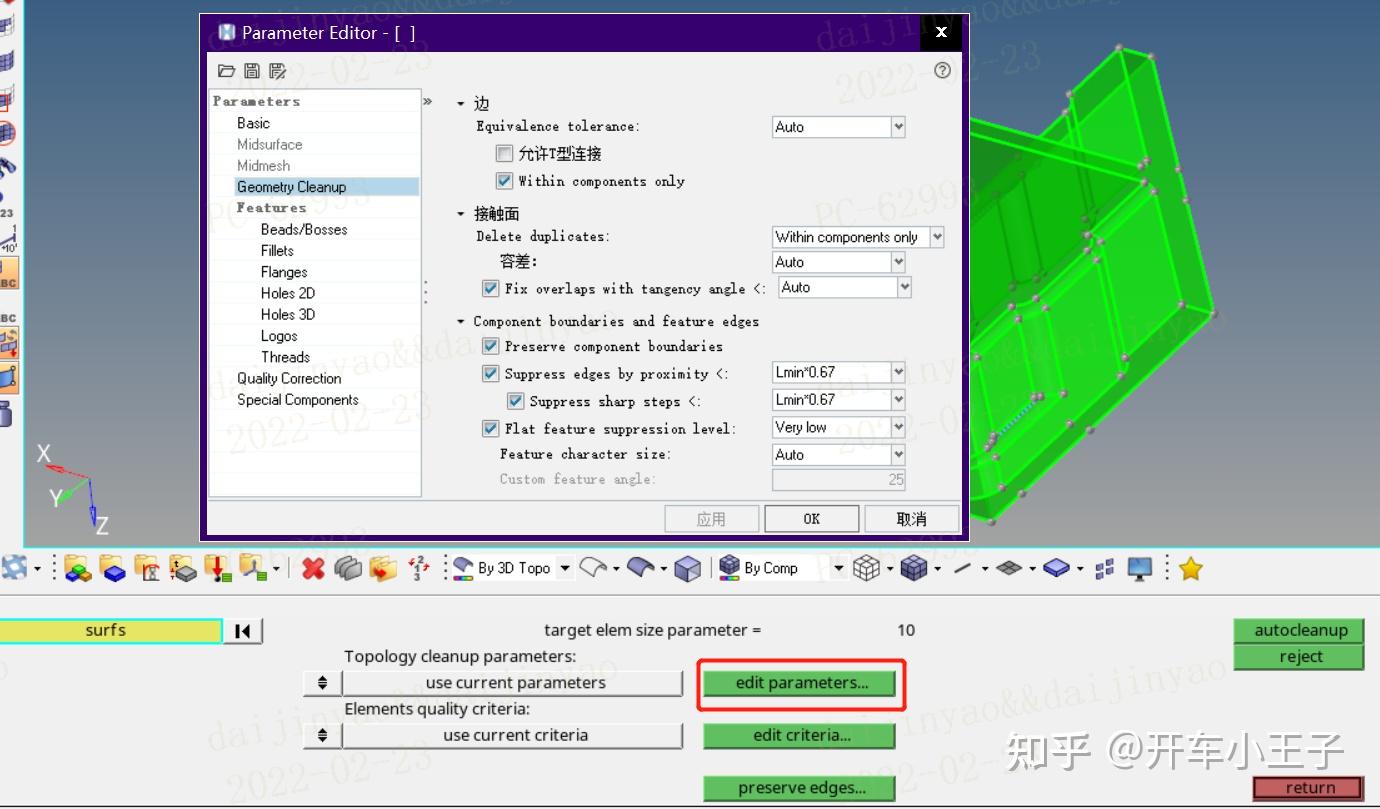Open the Equivalence tolerance dropdown
Viewport: 1380px width, 809px height.
838,127
